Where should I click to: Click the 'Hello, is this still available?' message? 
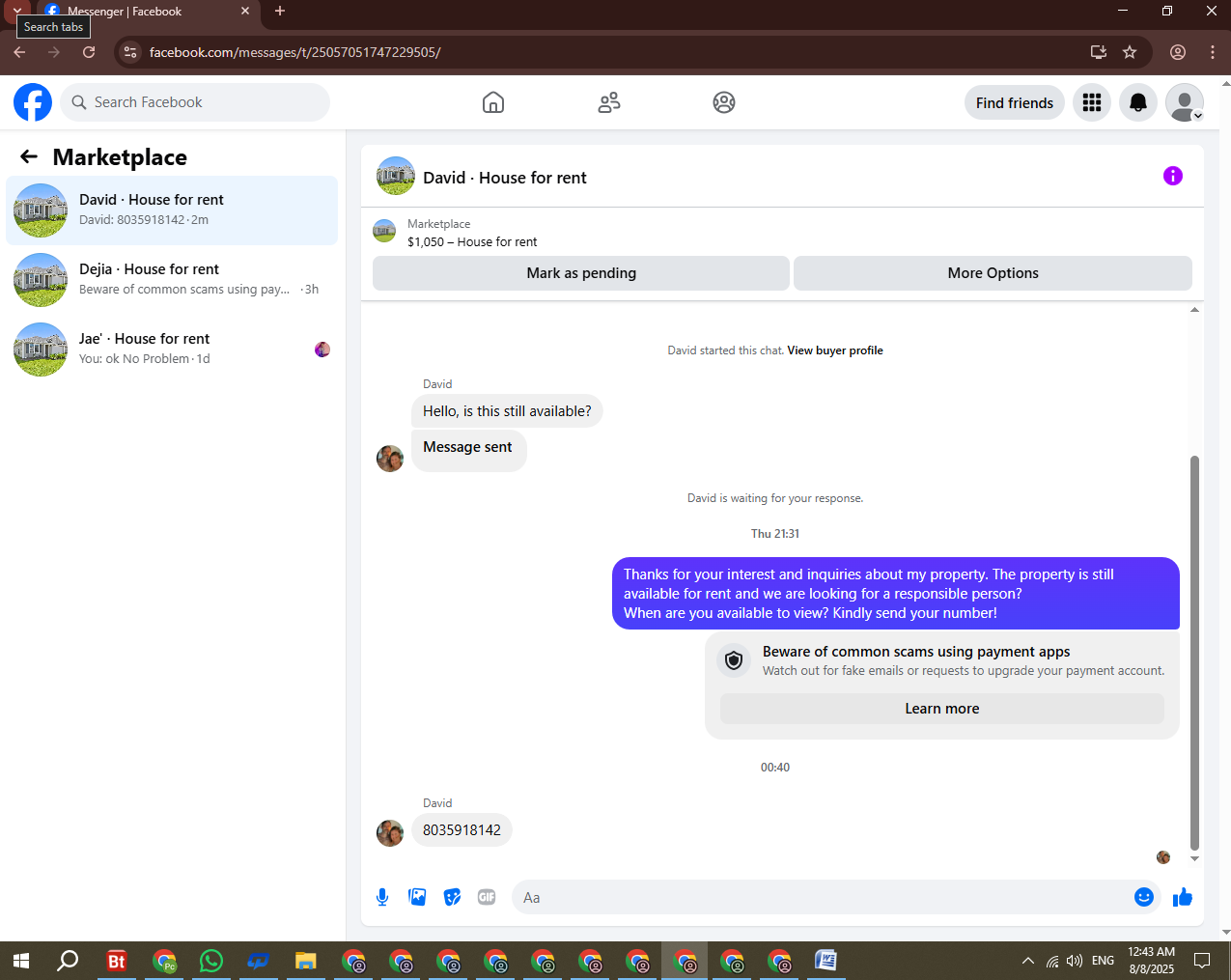[x=507, y=411]
